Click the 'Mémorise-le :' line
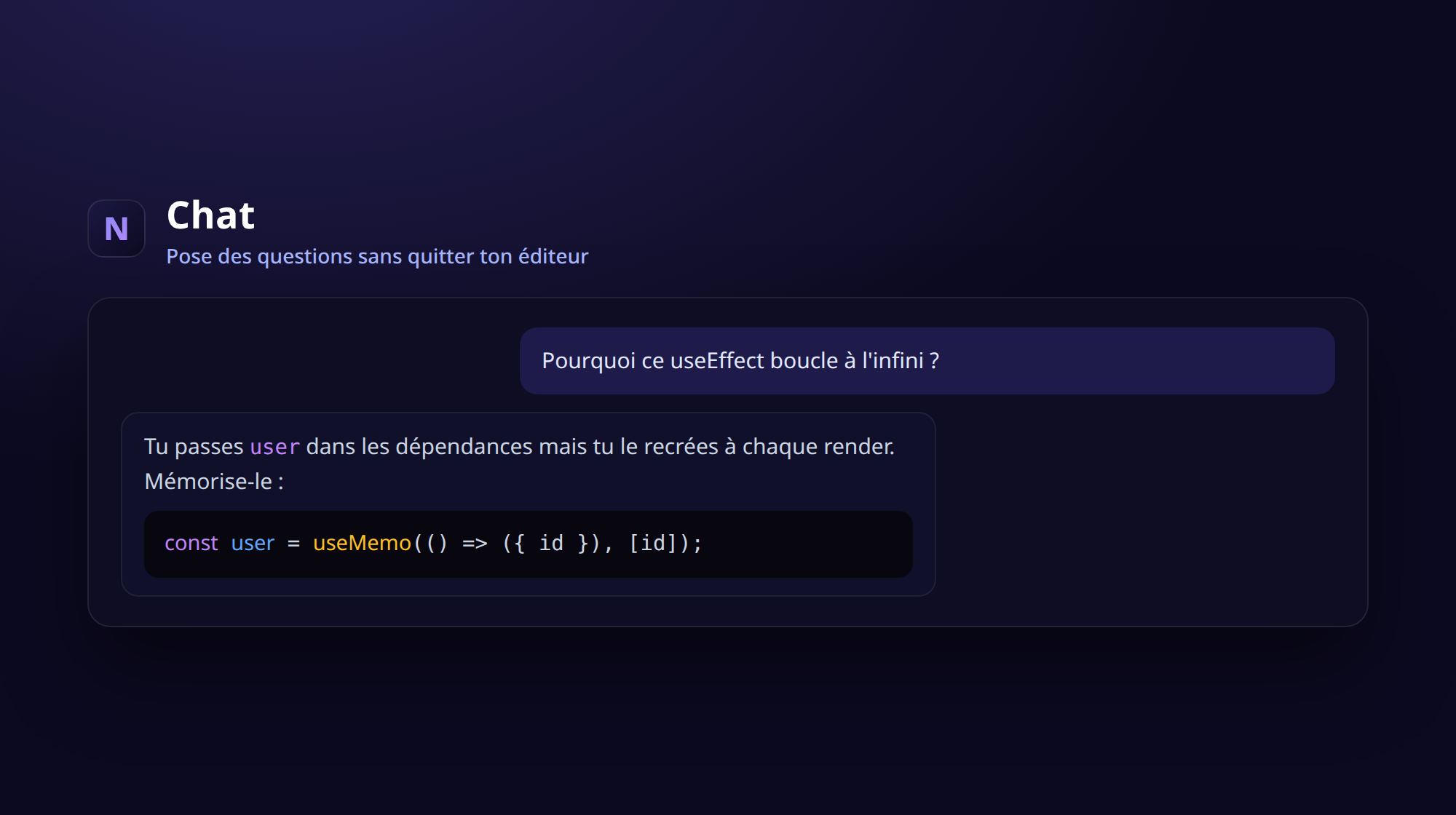Viewport: 1456px width, 815px height. click(214, 481)
